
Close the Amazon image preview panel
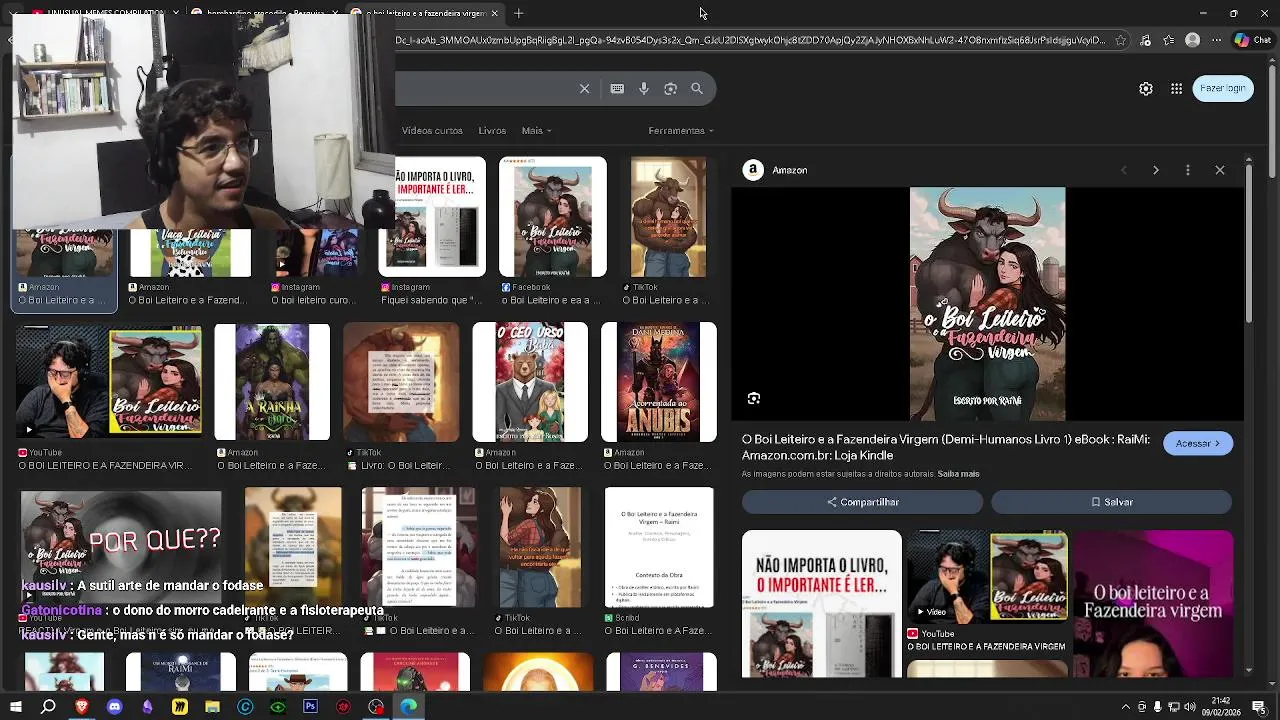[1220, 171]
